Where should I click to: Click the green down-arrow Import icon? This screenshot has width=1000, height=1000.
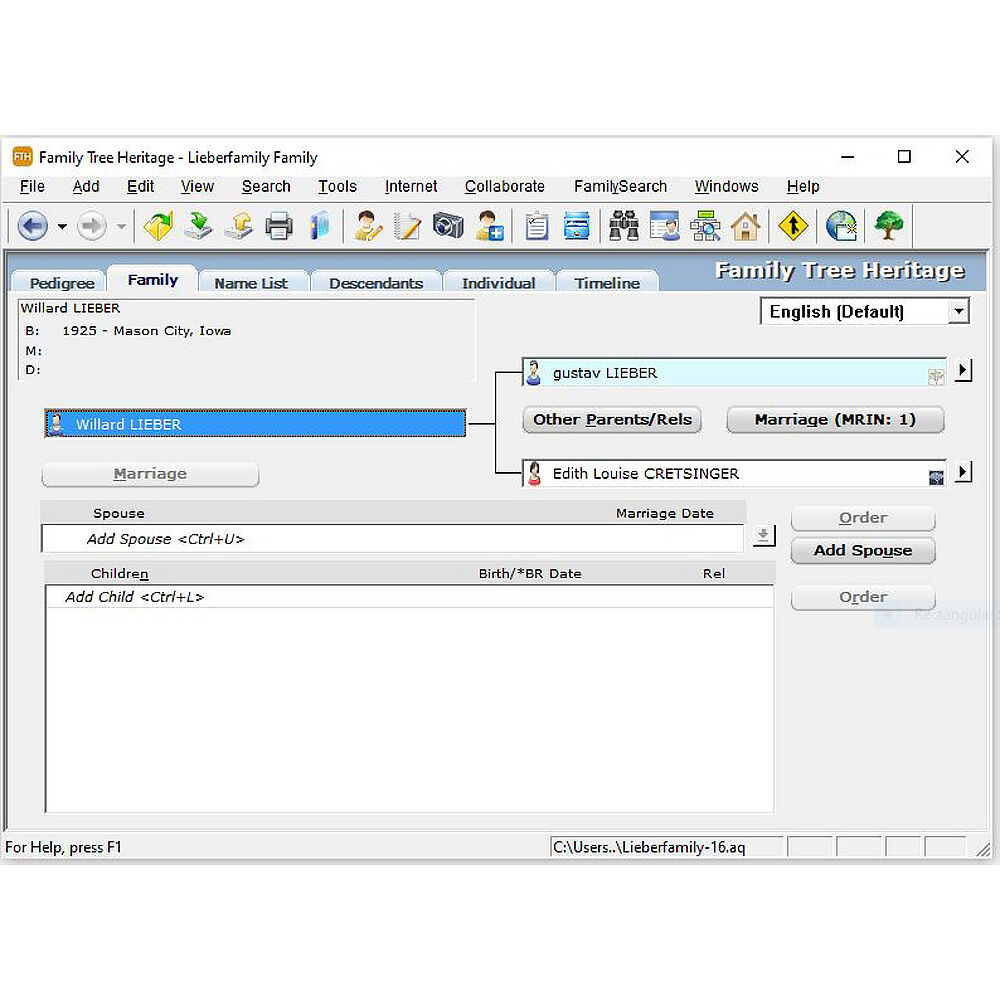click(x=198, y=226)
